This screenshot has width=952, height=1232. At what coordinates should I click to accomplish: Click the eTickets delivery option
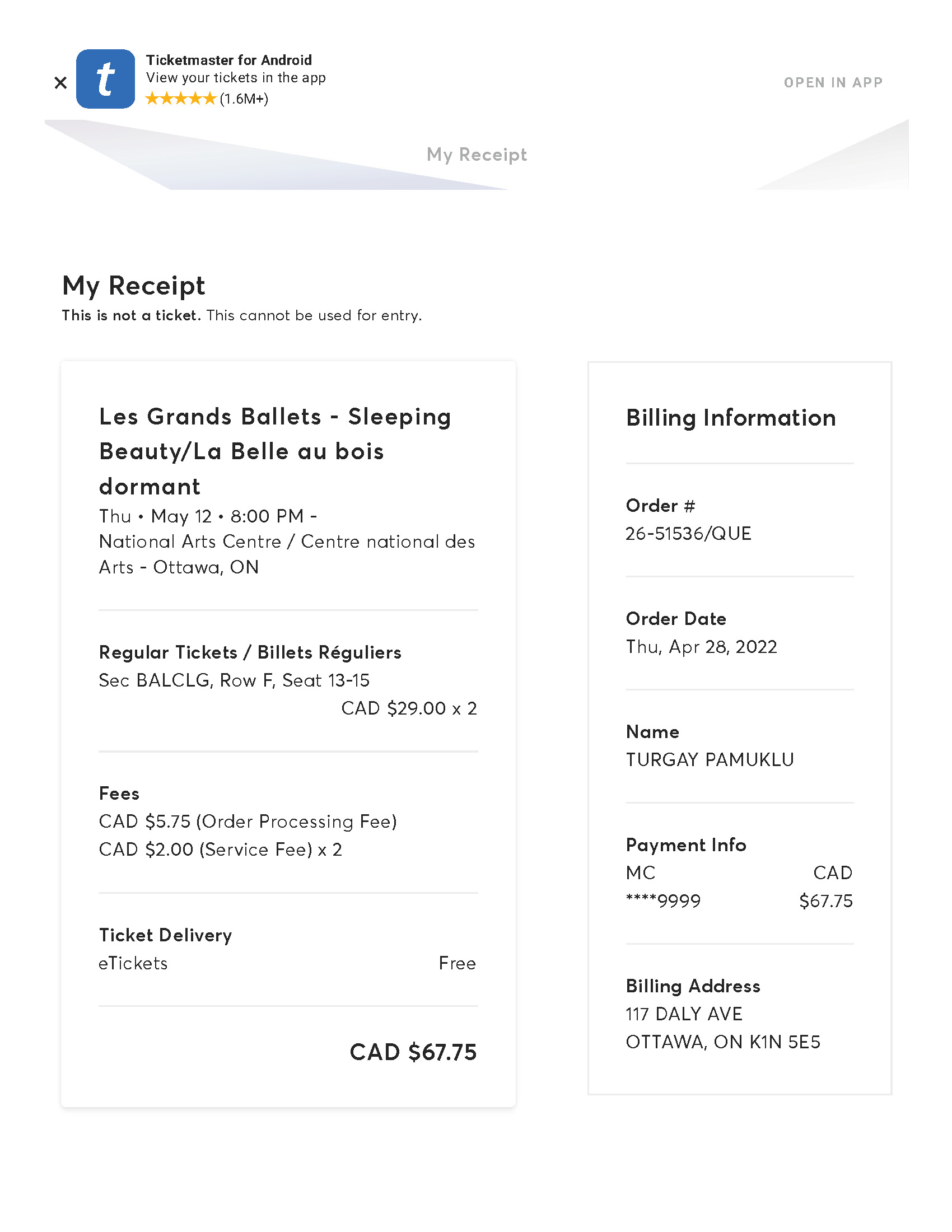point(133,964)
